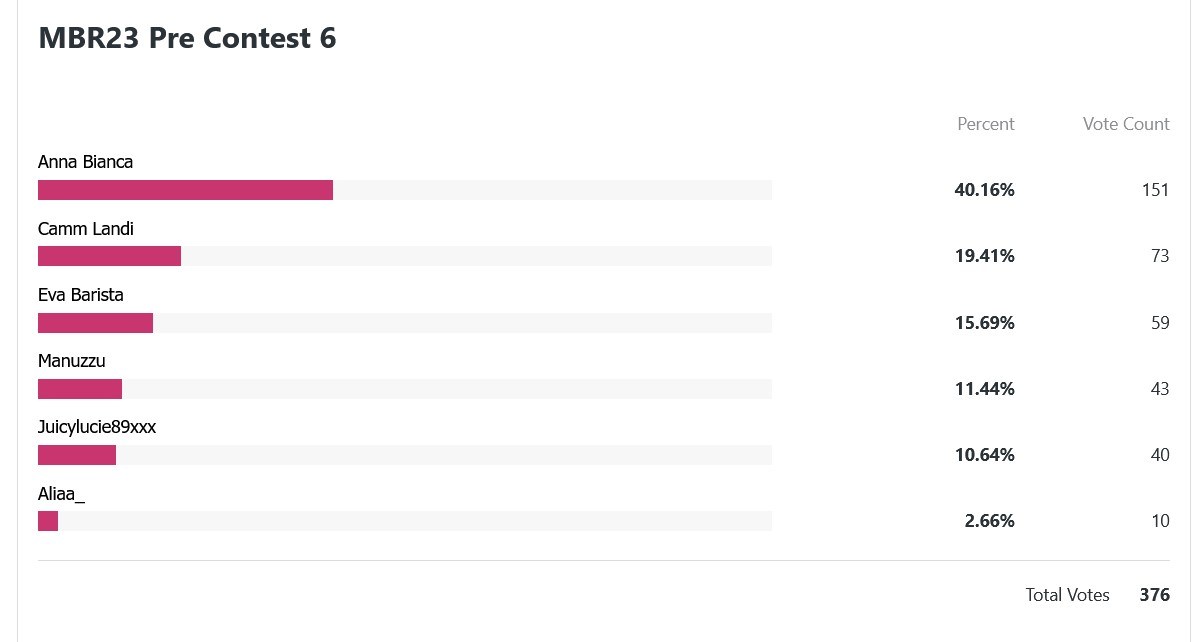Select the Juicylucie89xxx label
1195x642 pixels.
[97, 427]
